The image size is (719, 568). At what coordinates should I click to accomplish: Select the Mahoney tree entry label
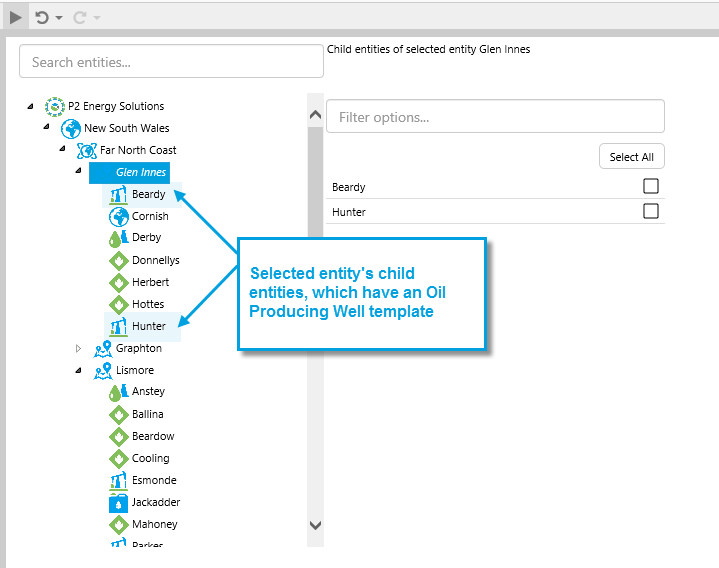pyautogui.click(x=155, y=524)
